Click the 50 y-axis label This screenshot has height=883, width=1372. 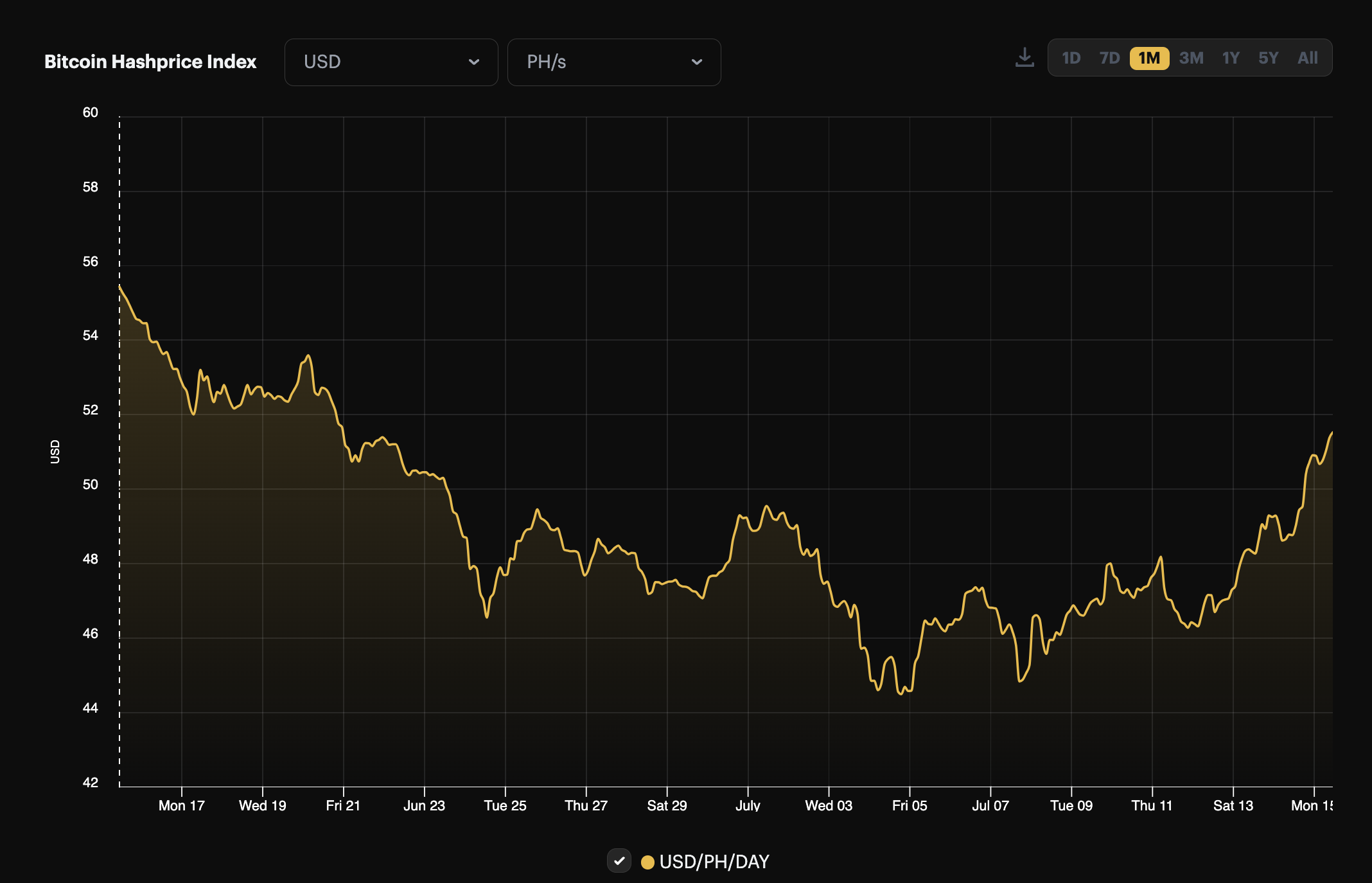[x=91, y=485]
